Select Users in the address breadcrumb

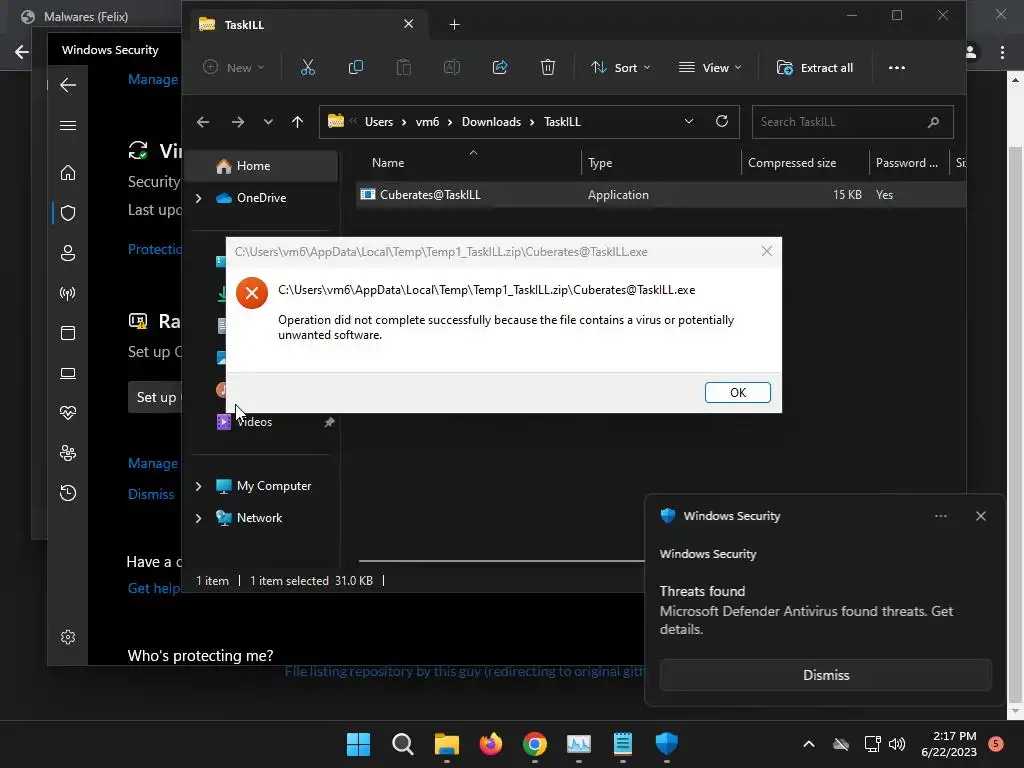(x=379, y=122)
